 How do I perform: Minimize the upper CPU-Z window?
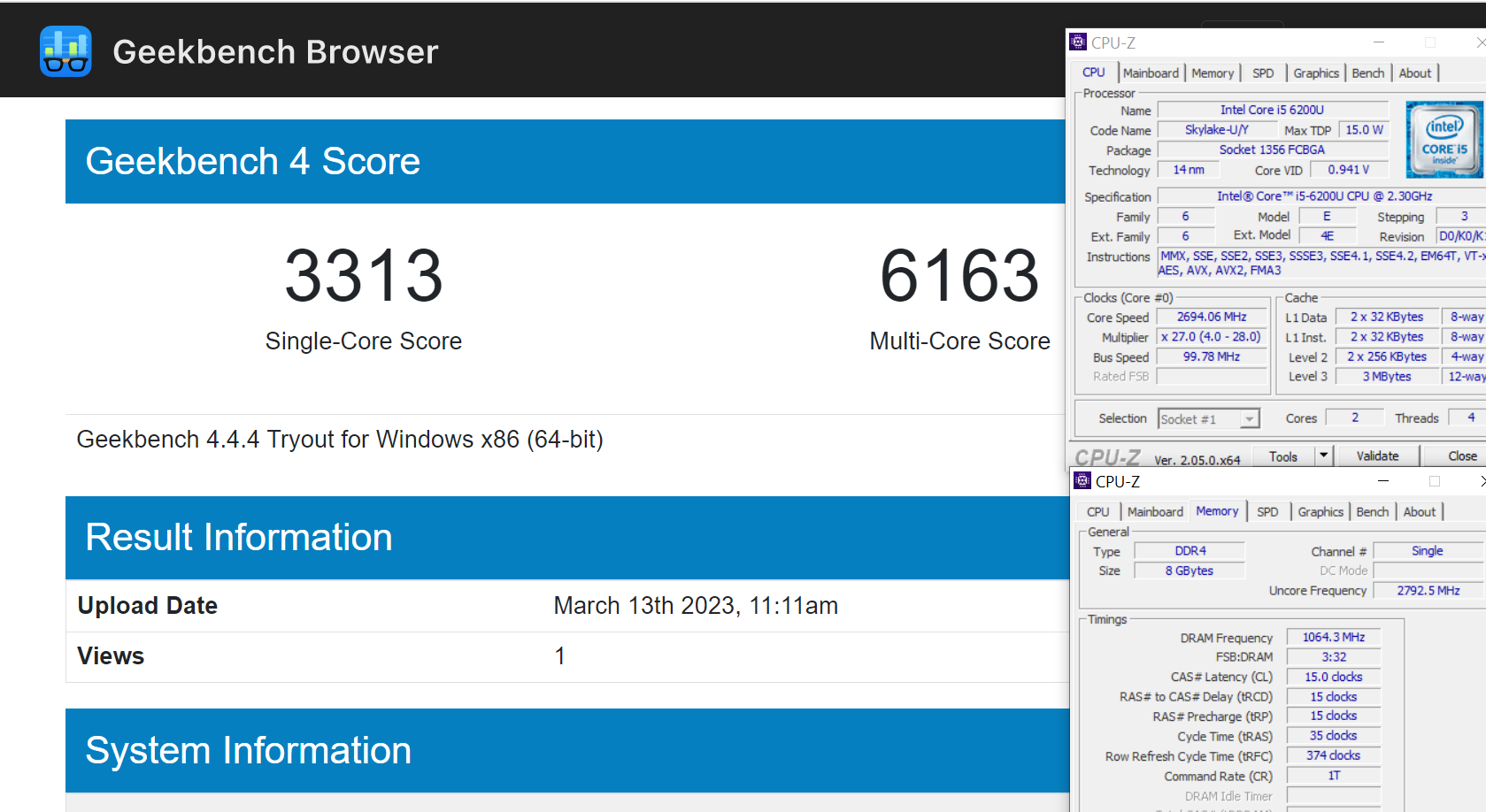click(1379, 42)
